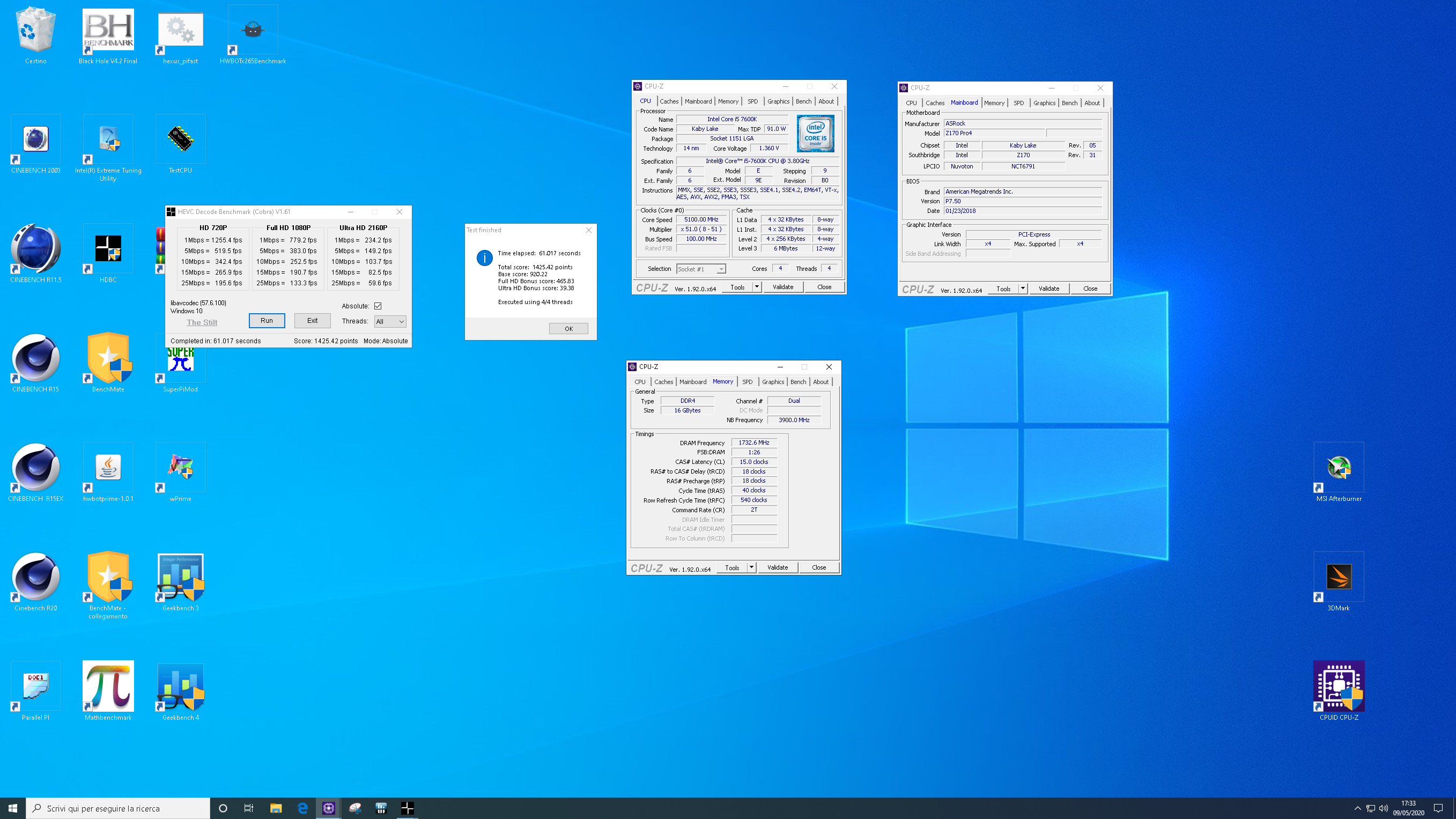Screen dimensions: 1456x819
Task: Open Cinebench R20 shortcut
Action: (35, 582)
